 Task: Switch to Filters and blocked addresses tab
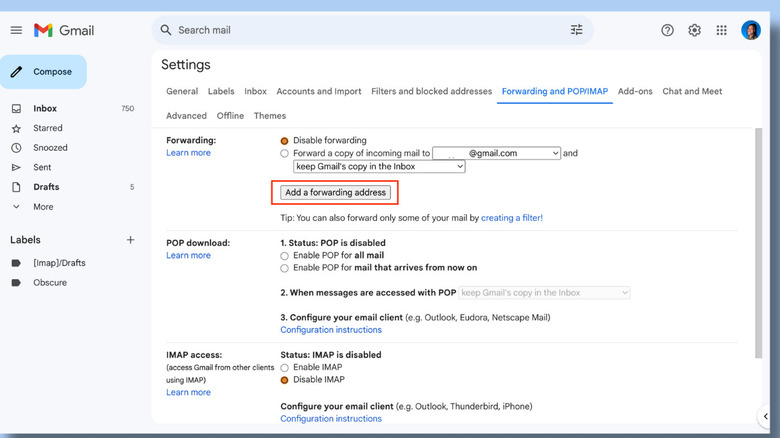[431, 91]
